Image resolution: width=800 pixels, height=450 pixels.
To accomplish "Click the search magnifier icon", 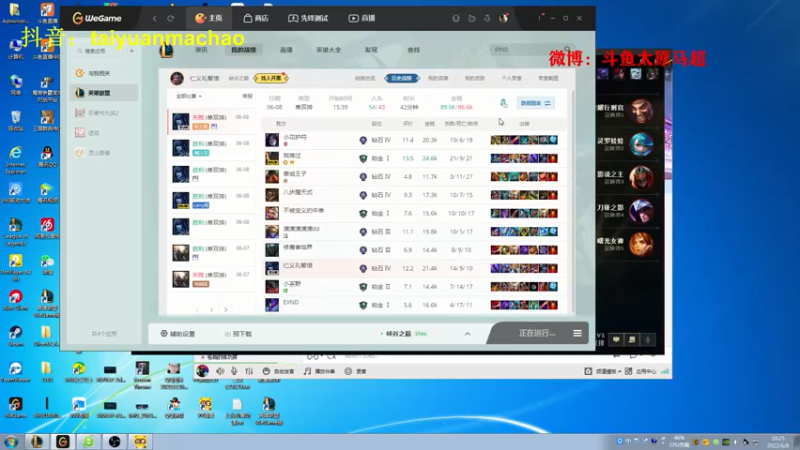I will coord(567,49).
